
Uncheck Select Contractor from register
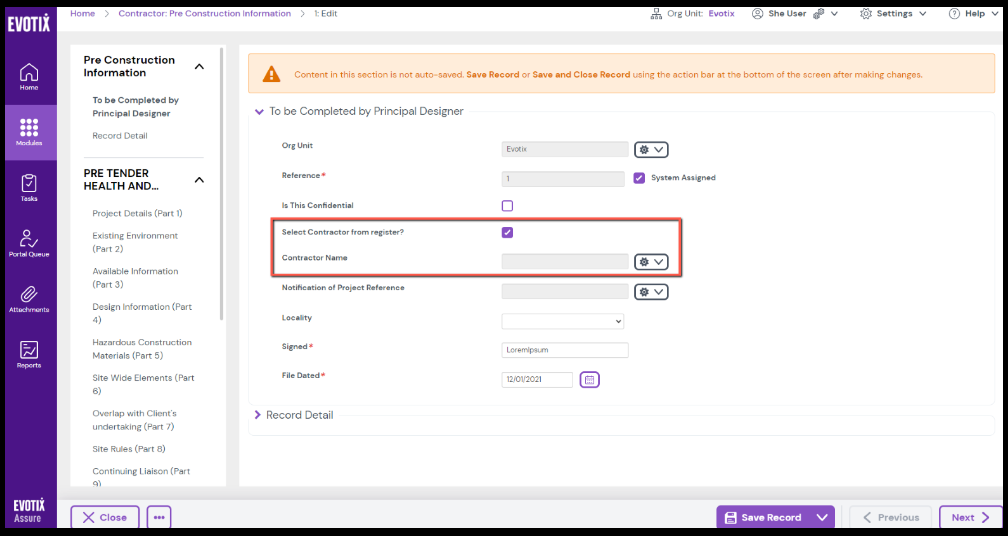point(507,233)
